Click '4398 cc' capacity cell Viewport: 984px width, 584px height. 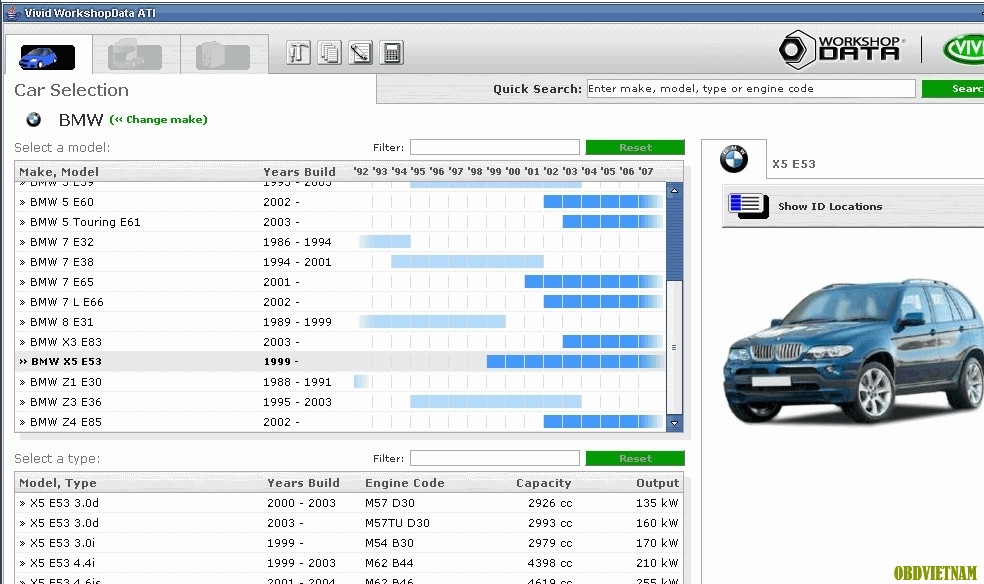click(550, 563)
